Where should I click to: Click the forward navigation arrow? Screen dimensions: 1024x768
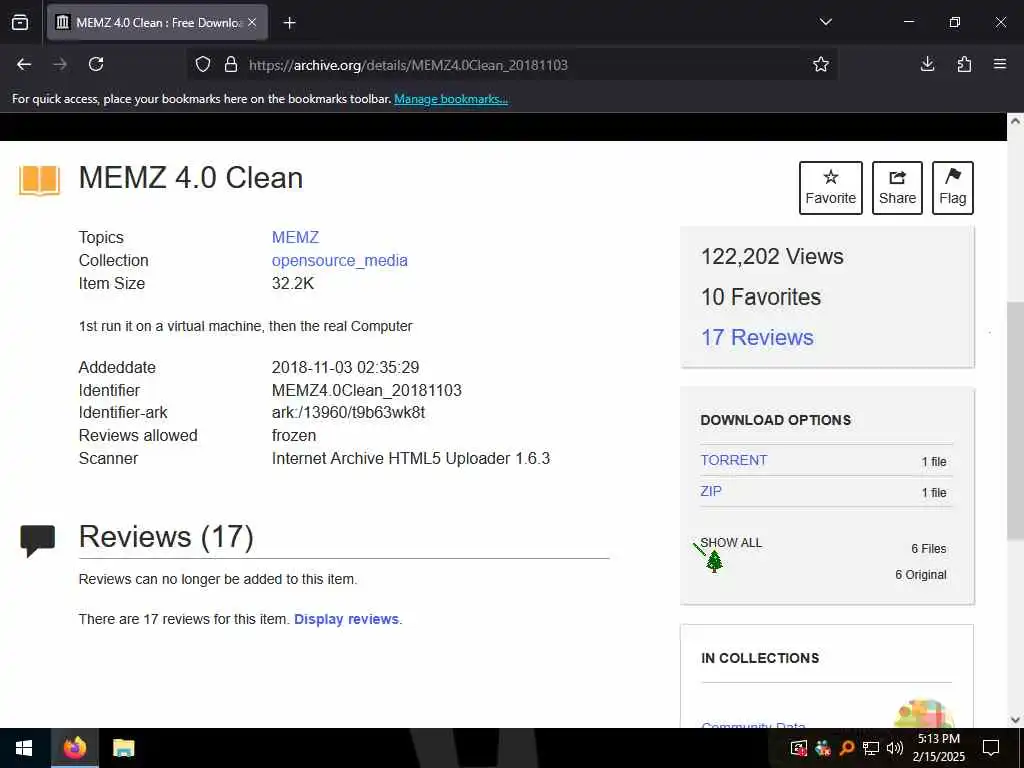(x=60, y=64)
